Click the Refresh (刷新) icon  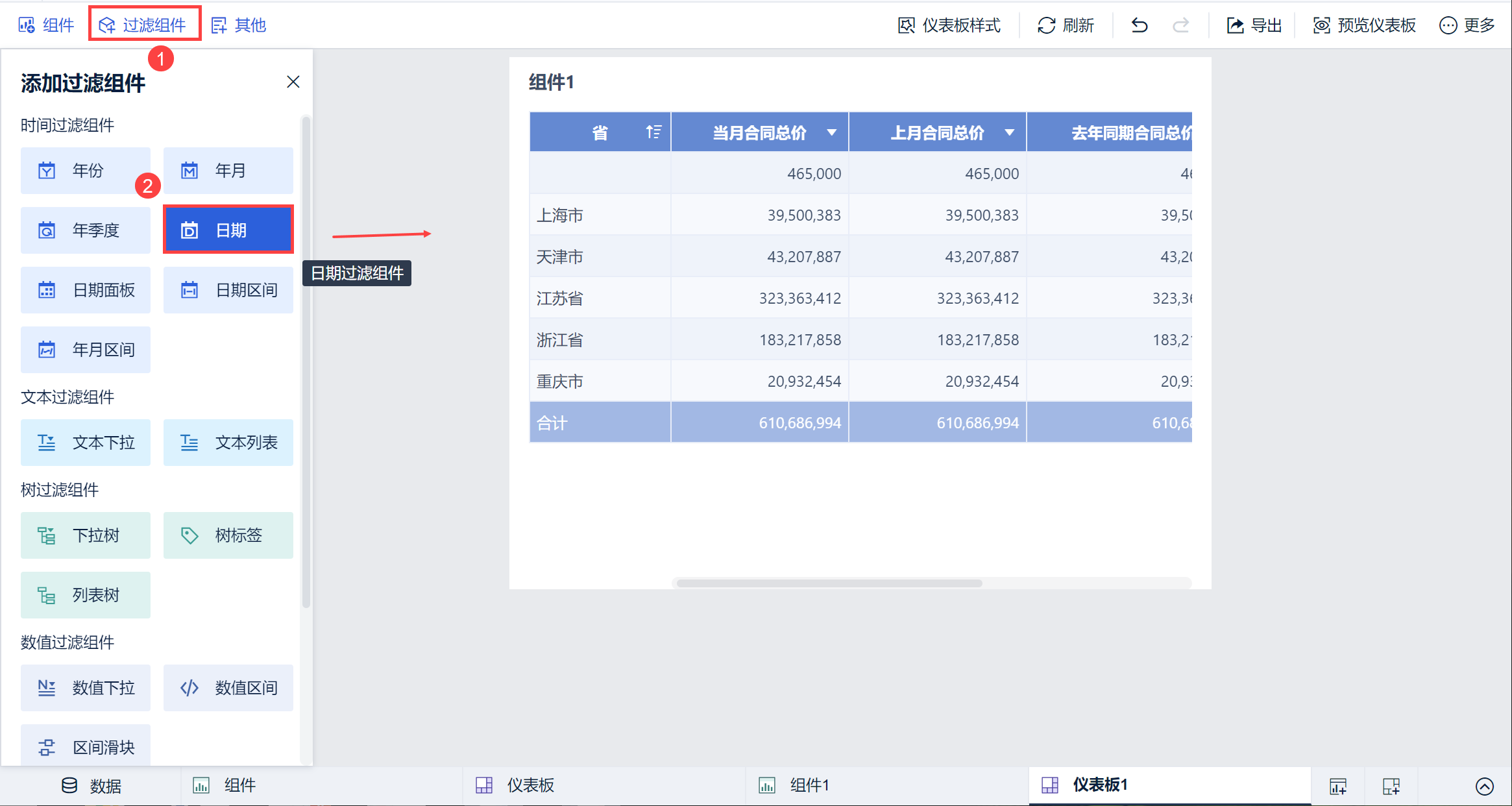click(x=1046, y=25)
